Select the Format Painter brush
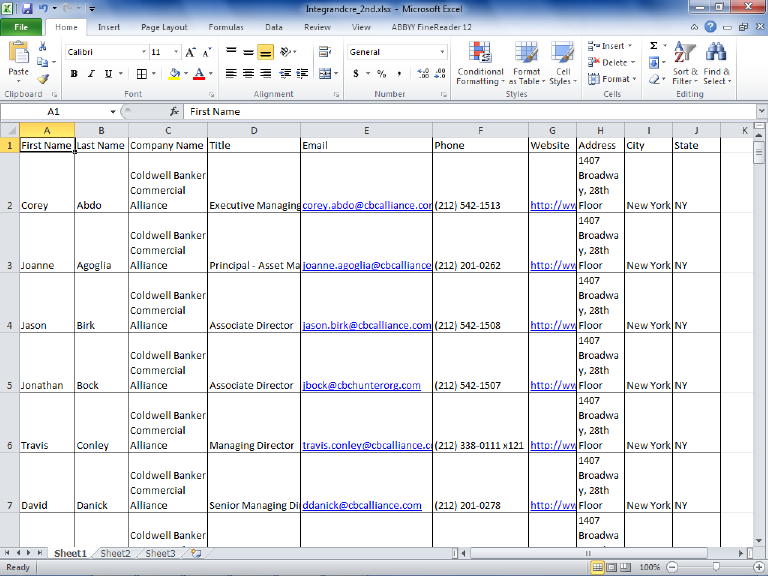The width and height of the screenshot is (768, 576). pyautogui.click(x=43, y=78)
